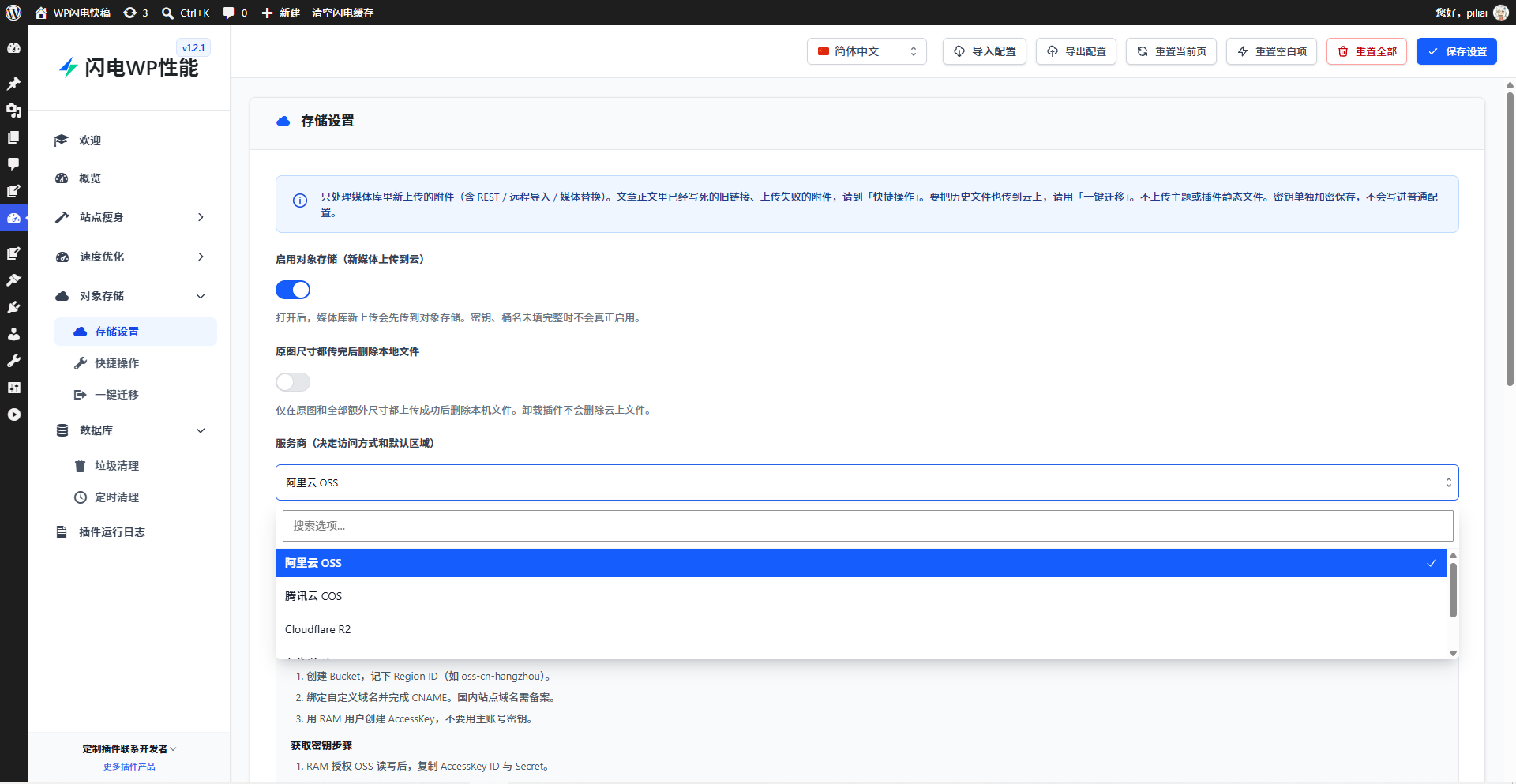Click the blue 保存设置 button
The image size is (1516, 784).
[1457, 51]
